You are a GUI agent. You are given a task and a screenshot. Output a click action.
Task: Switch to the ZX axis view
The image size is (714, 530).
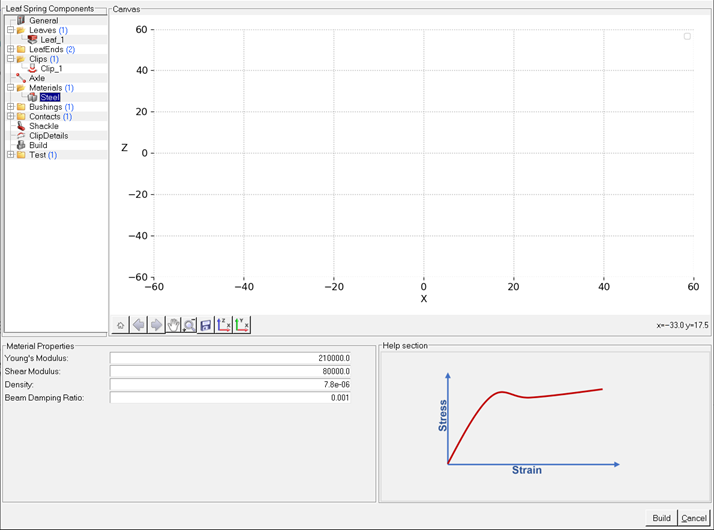[224, 325]
